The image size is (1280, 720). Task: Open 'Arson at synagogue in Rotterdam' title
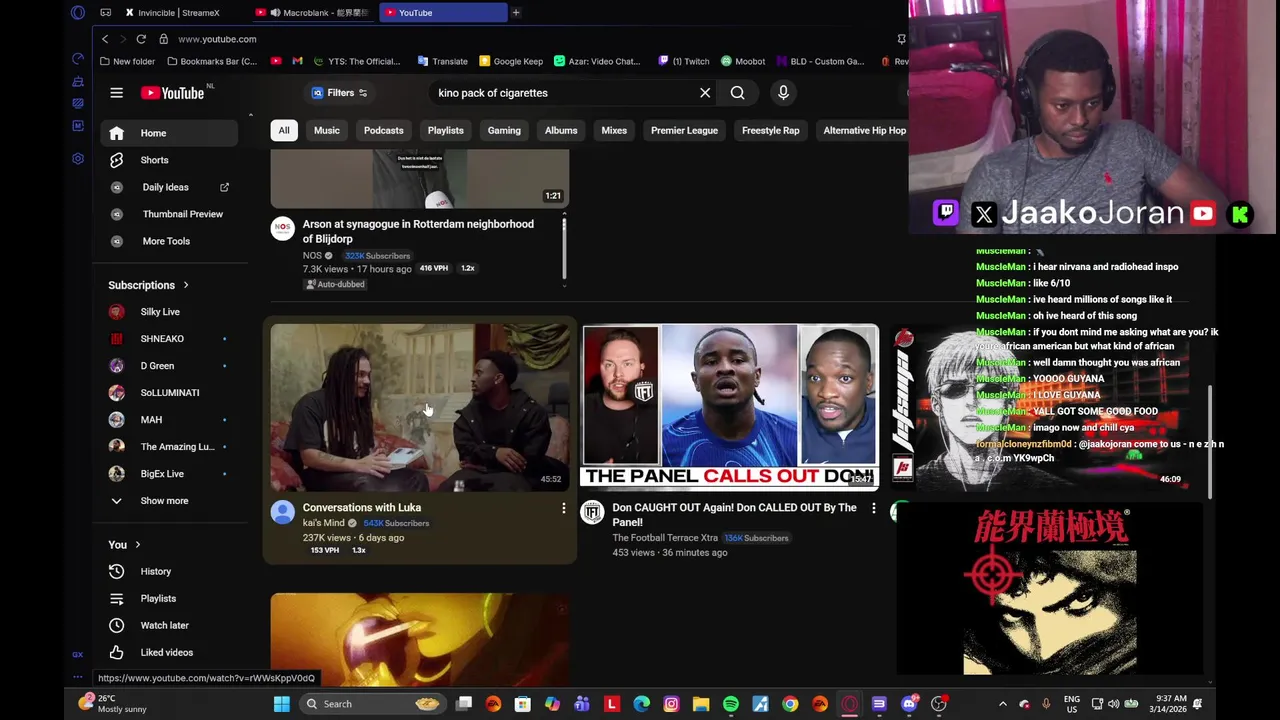[418, 231]
